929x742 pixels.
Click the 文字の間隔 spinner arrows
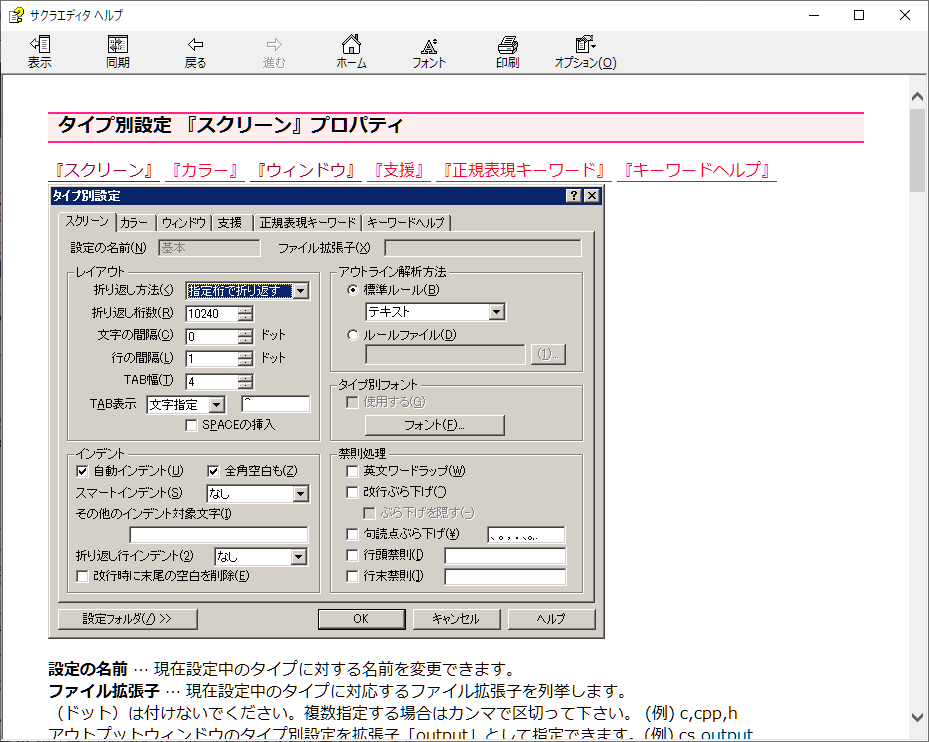(245, 337)
